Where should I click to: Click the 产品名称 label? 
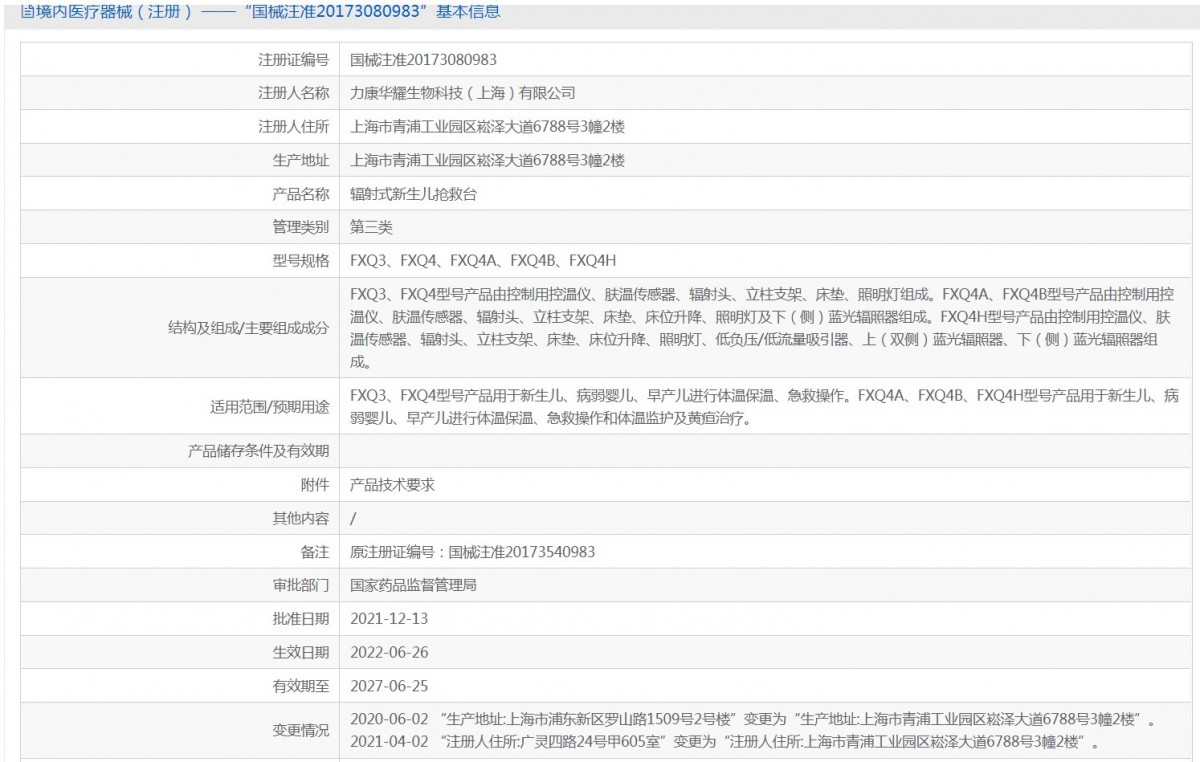click(300, 194)
